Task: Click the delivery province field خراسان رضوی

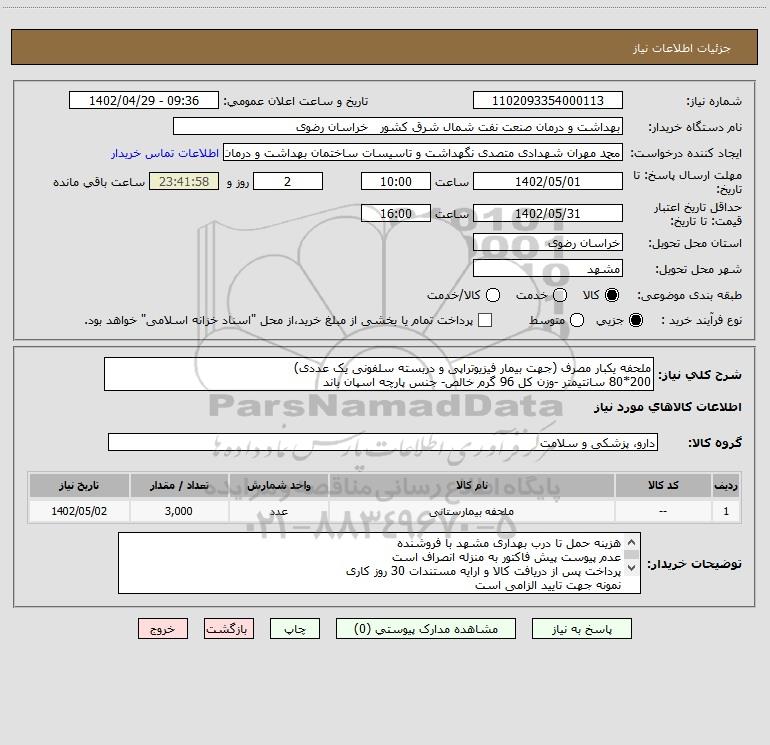Action: (x=548, y=243)
